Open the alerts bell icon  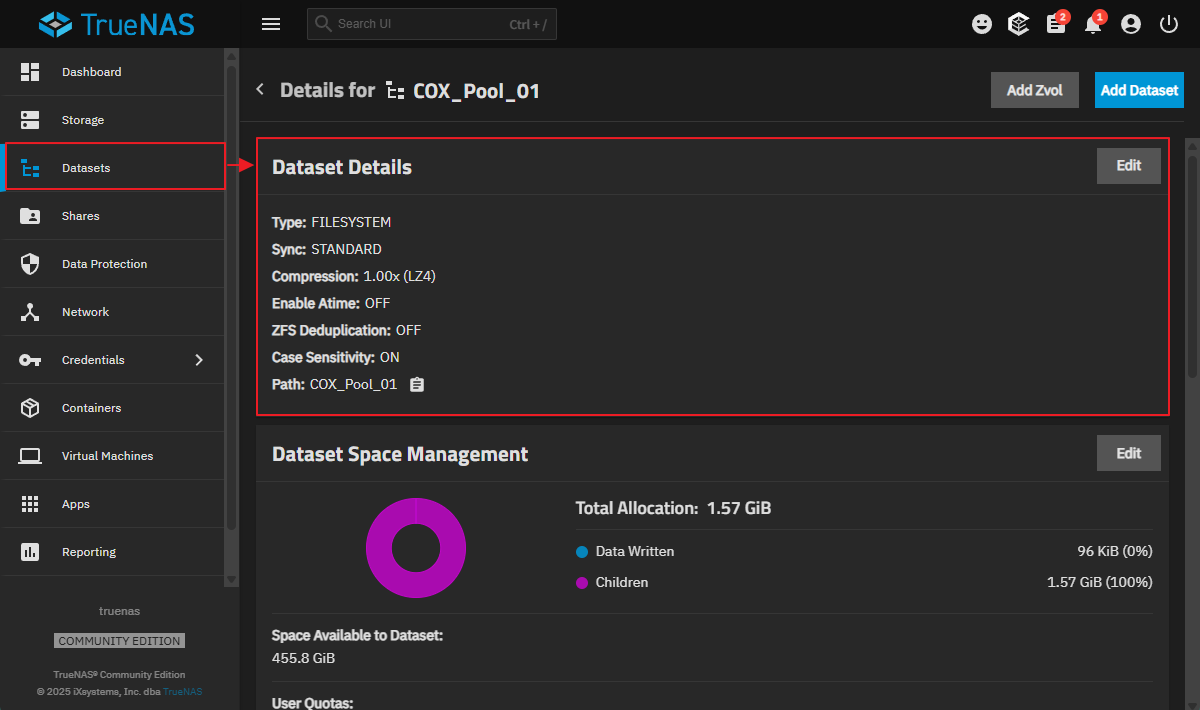coord(1093,24)
